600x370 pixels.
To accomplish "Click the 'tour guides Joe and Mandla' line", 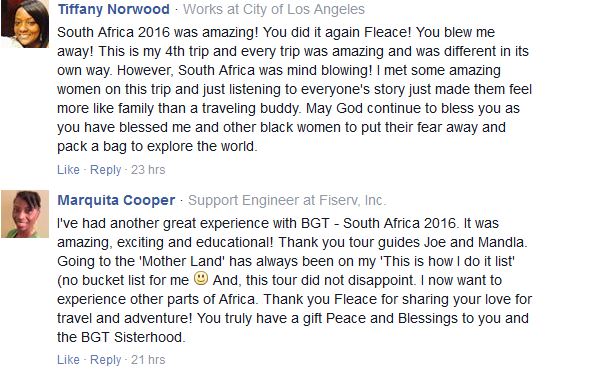I will point(292,242).
